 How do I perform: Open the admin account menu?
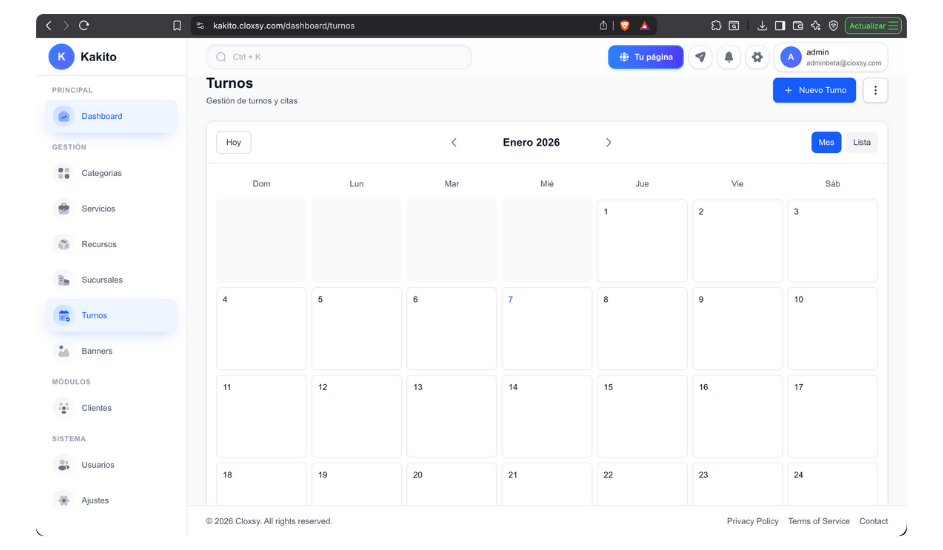click(x=831, y=57)
